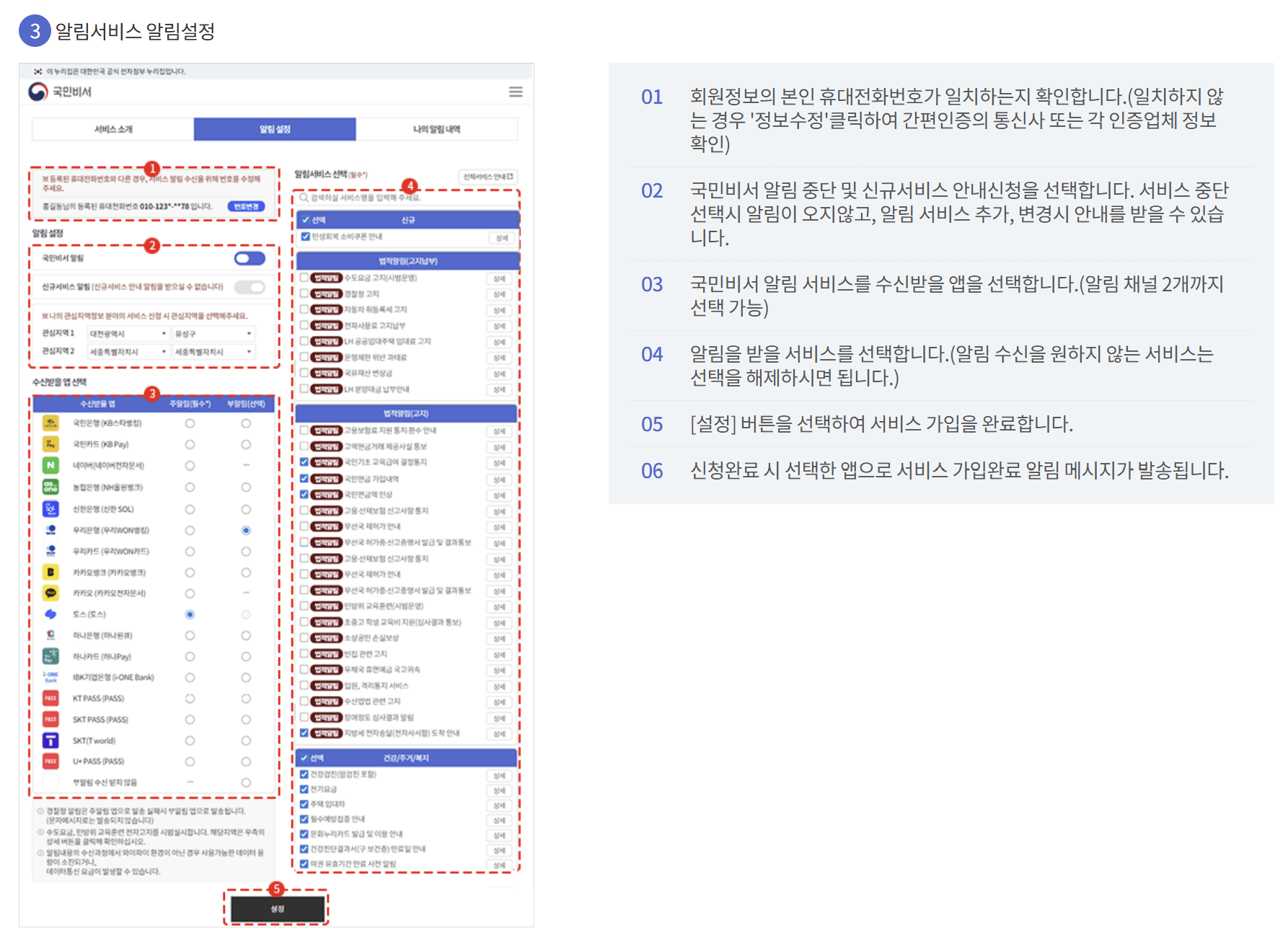Click the KakaoBank app icon
The image size is (1288, 936).
50,572
